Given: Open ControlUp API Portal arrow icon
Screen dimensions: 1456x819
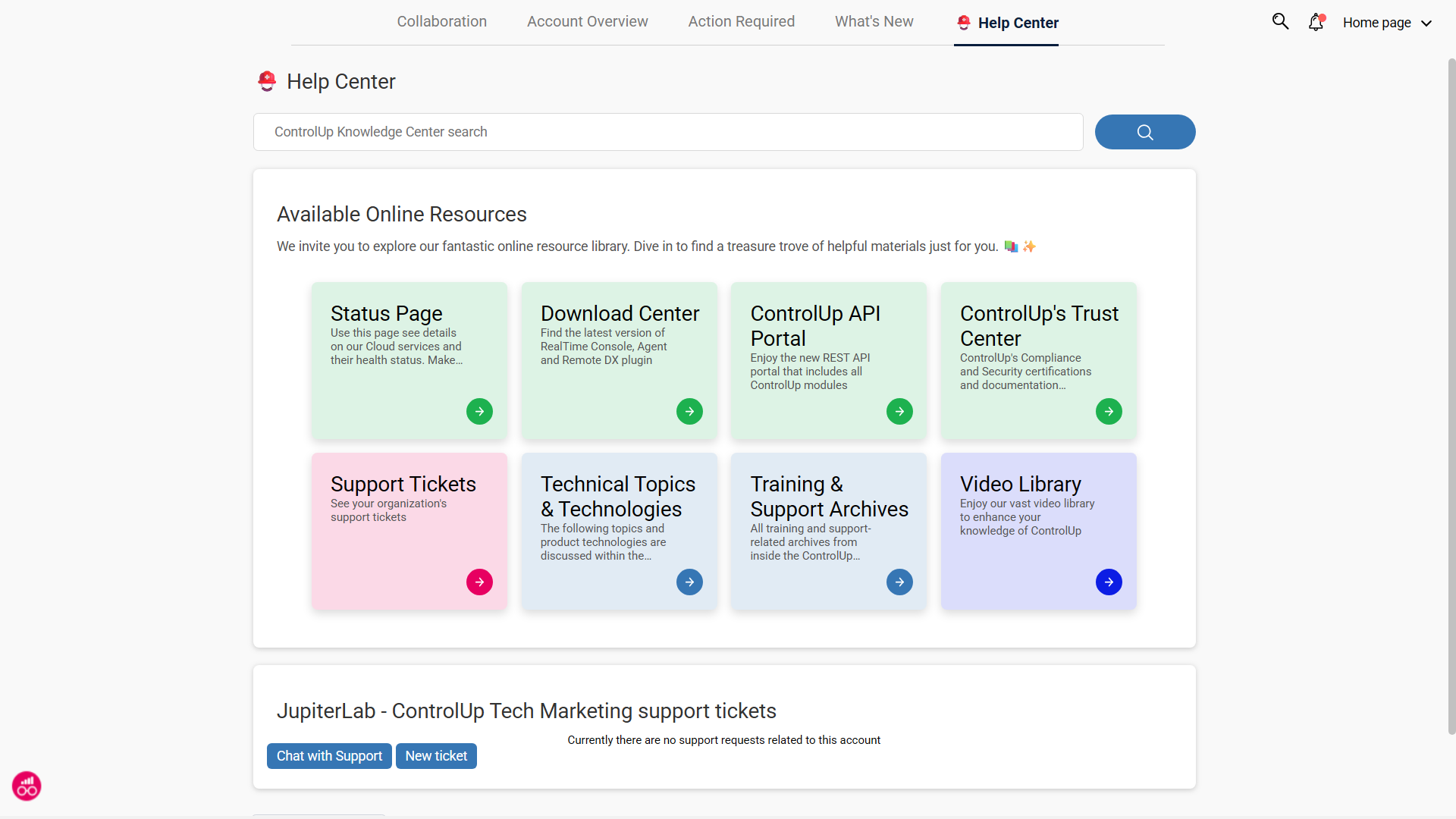Looking at the screenshot, I should [x=899, y=412].
